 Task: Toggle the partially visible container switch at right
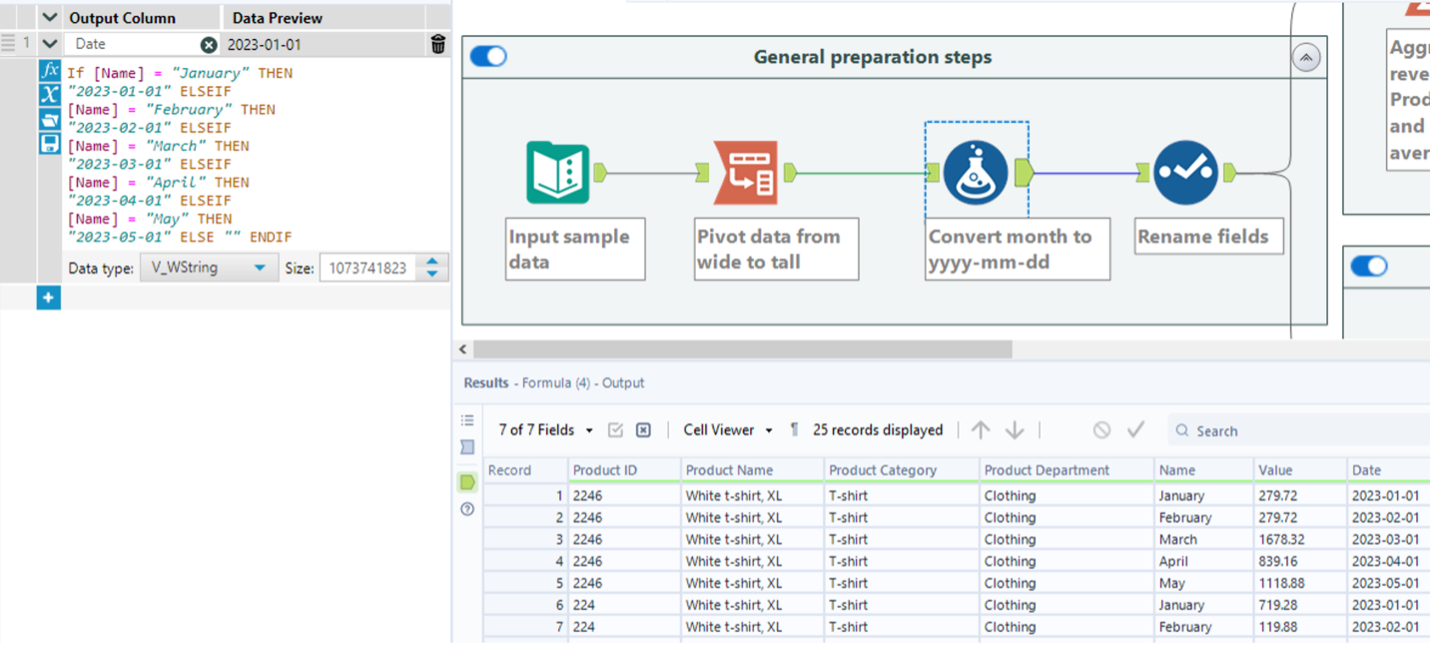pyautogui.click(x=1369, y=266)
